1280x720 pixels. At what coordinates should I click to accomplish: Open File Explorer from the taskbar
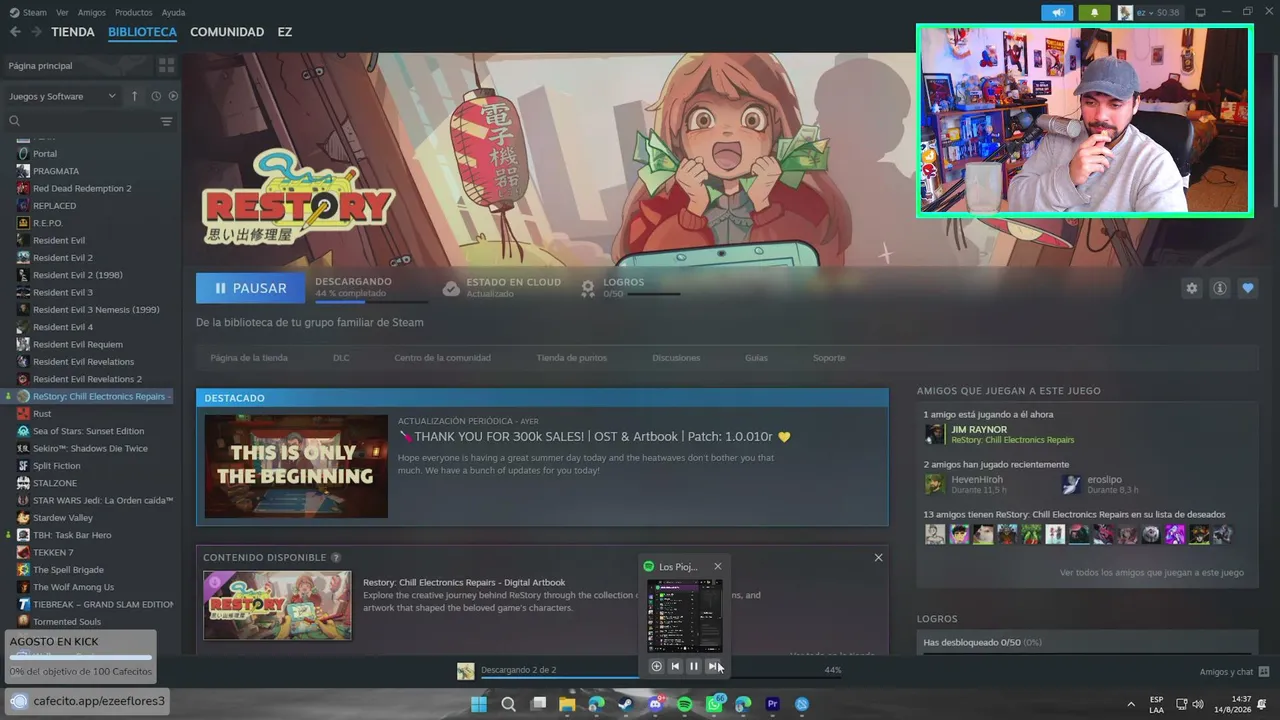[567, 704]
